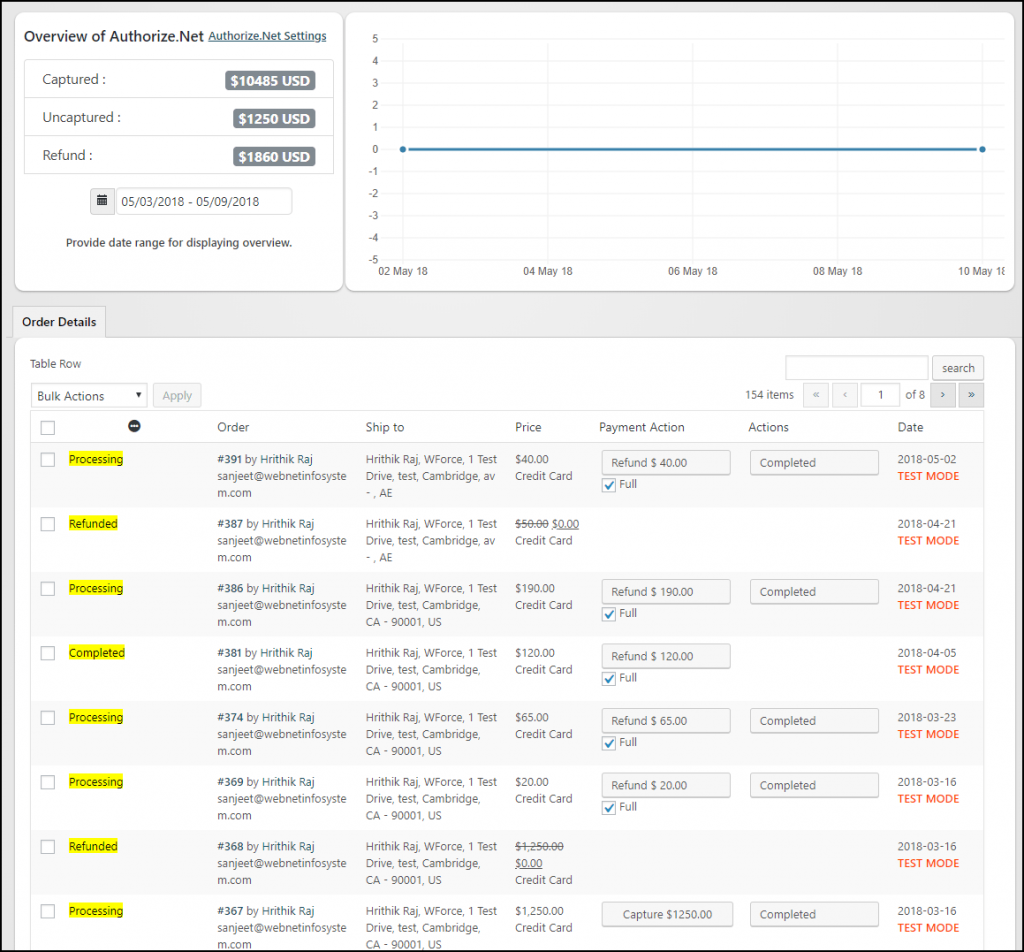Screen dimensions: 1024x952
Task: Select the checkbox for order #374
Action: click(48, 718)
